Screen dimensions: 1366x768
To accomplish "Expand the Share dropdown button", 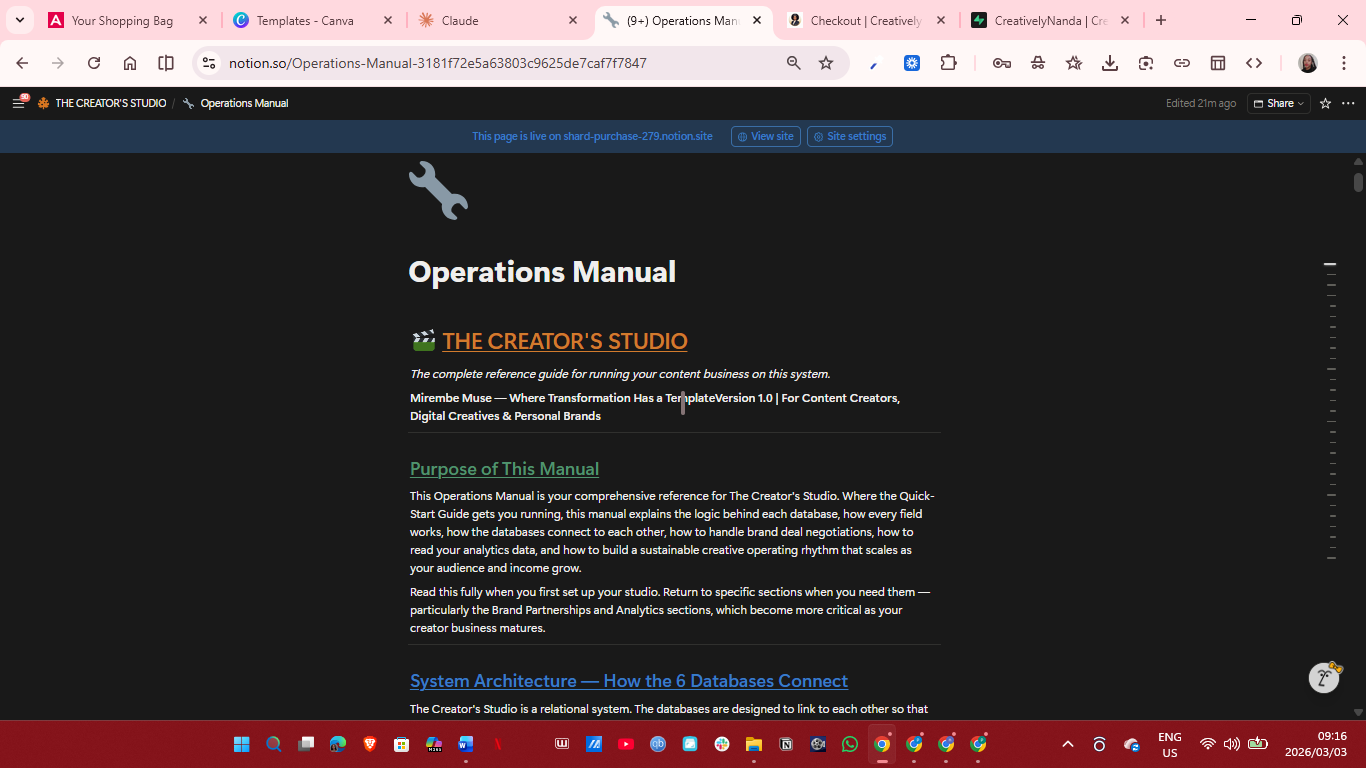I will [1278, 103].
